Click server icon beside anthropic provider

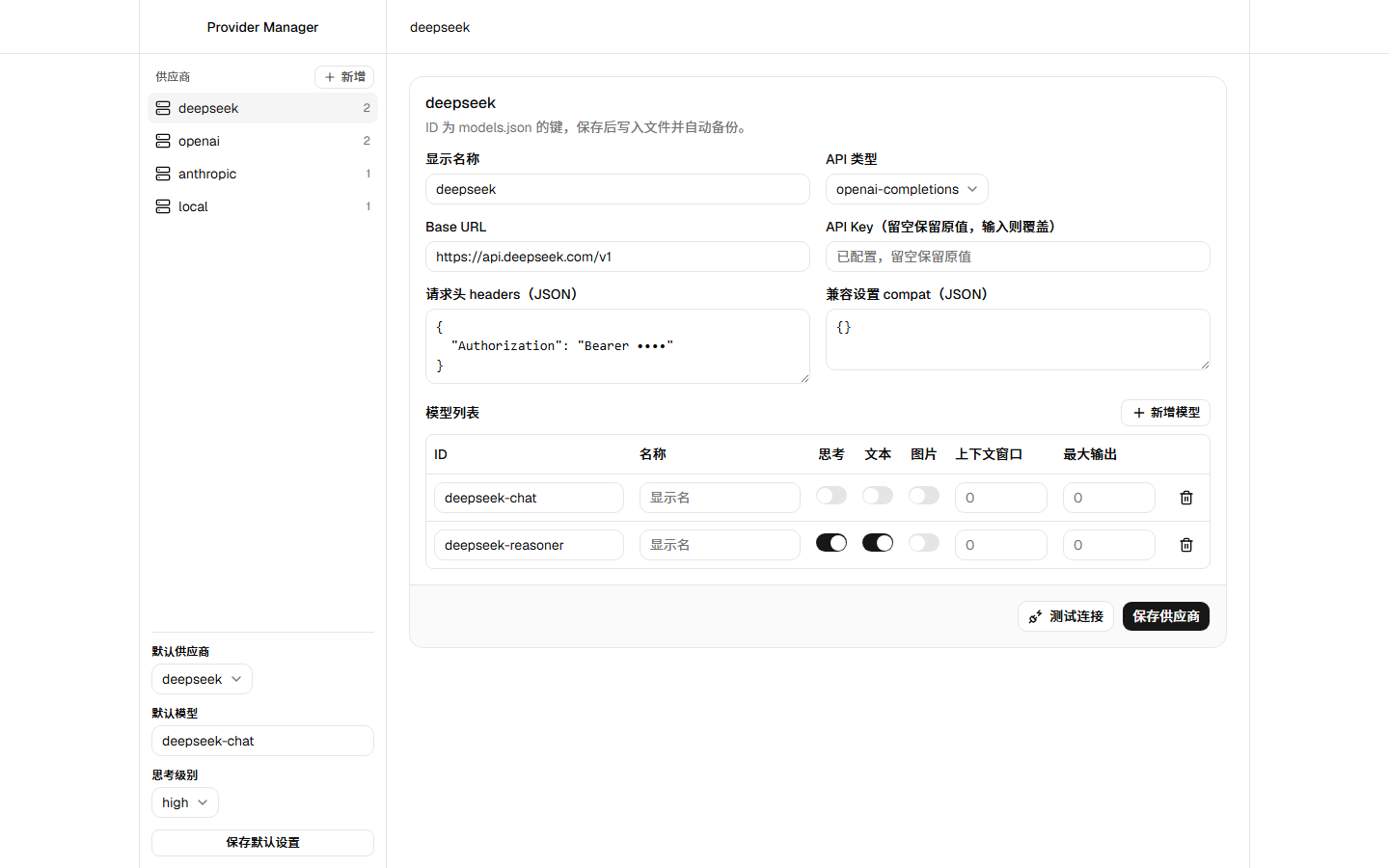(x=163, y=174)
